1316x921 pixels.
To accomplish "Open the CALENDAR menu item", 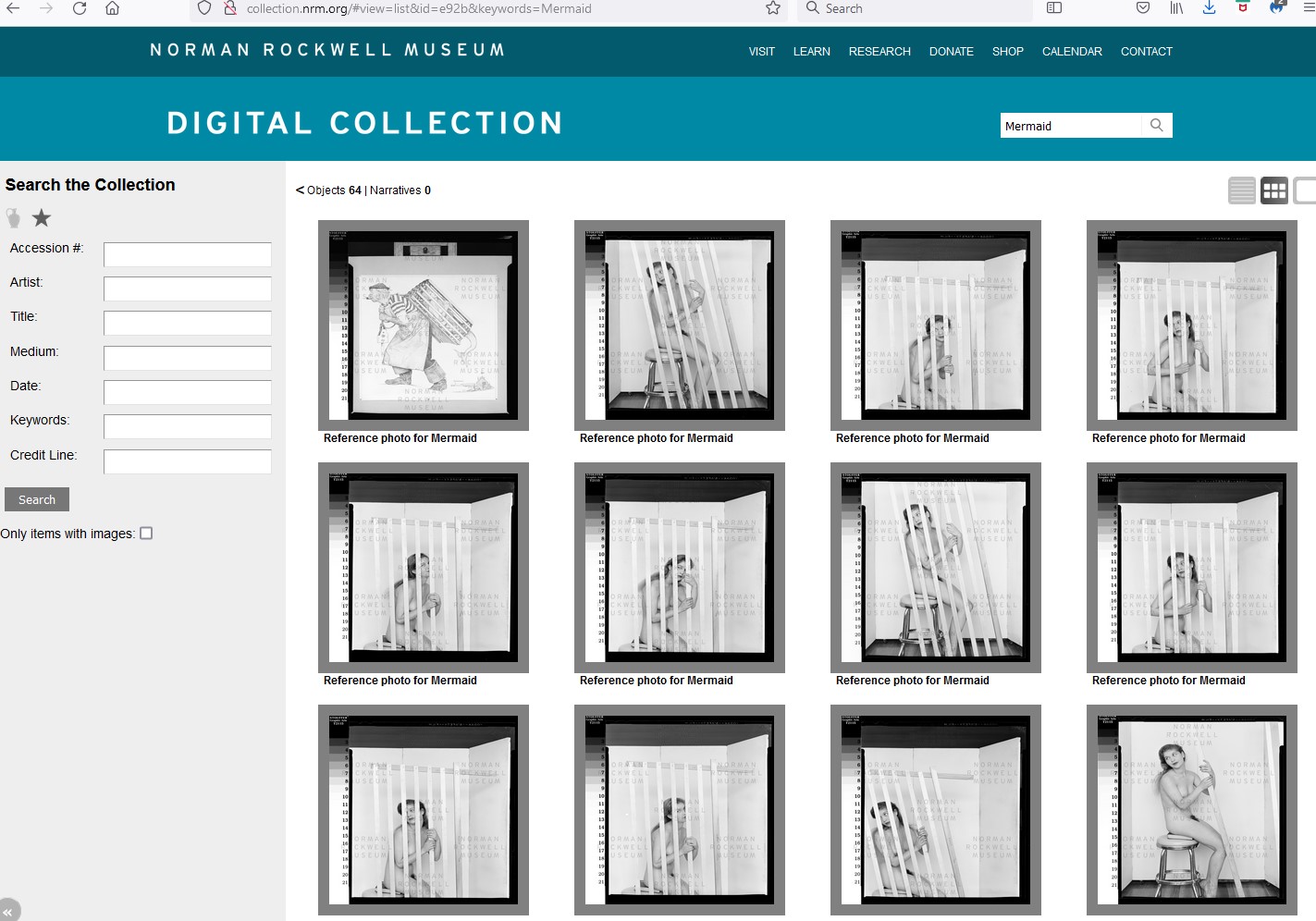I will pos(1072,52).
